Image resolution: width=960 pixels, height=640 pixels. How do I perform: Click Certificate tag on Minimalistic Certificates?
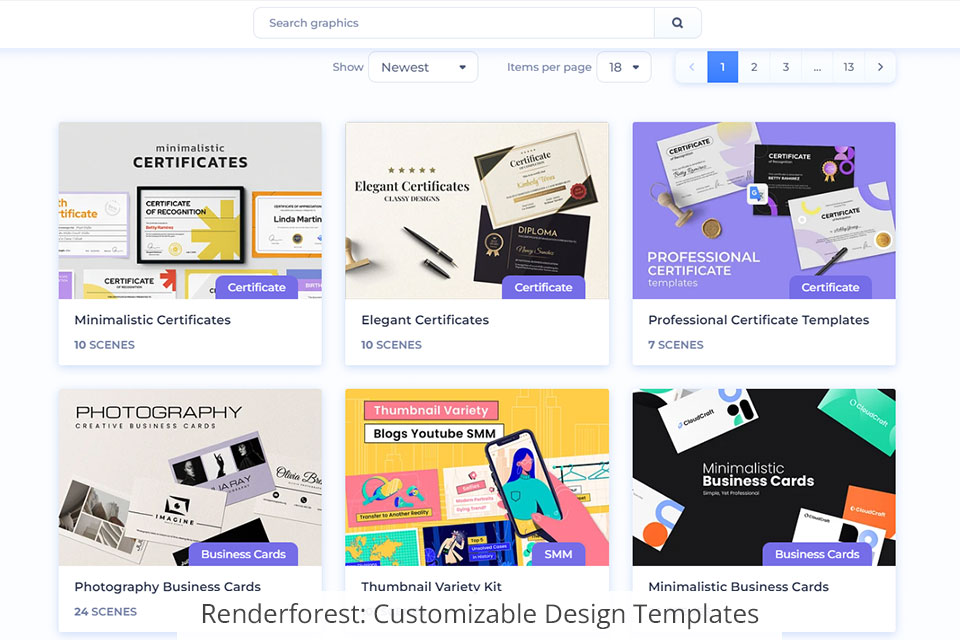(x=257, y=287)
